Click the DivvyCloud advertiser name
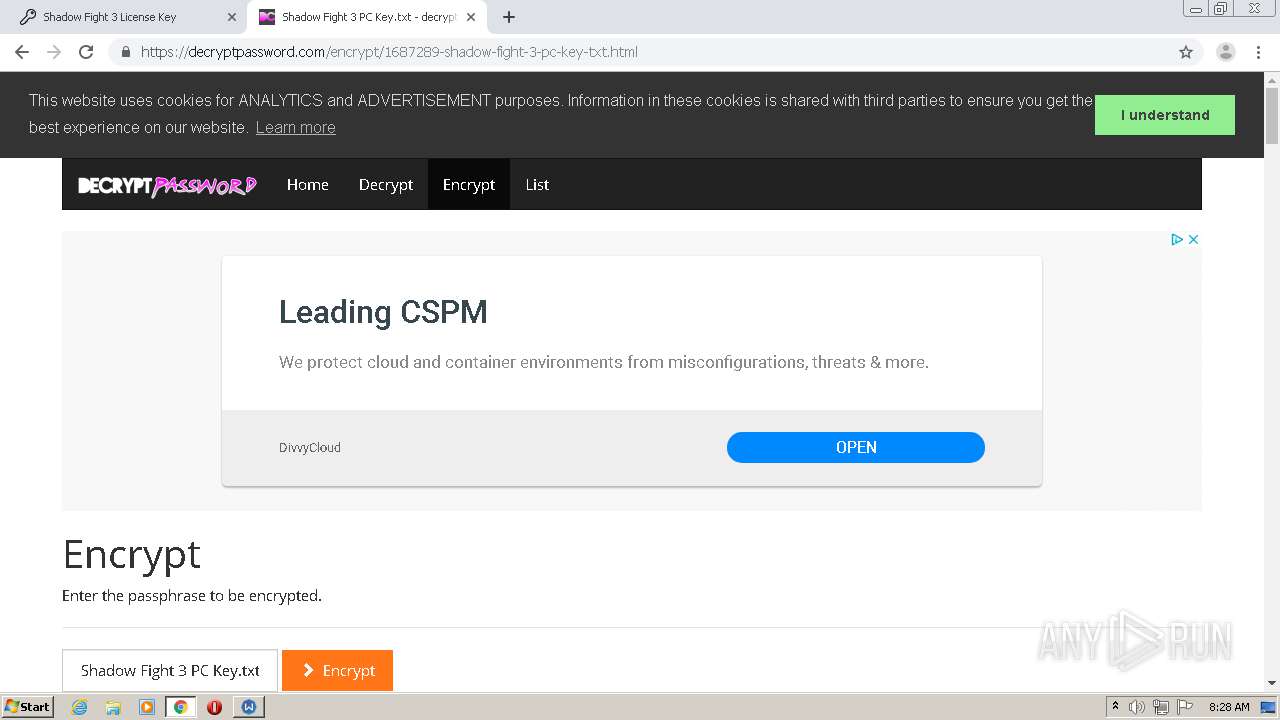The width and height of the screenshot is (1280, 720). (310, 447)
